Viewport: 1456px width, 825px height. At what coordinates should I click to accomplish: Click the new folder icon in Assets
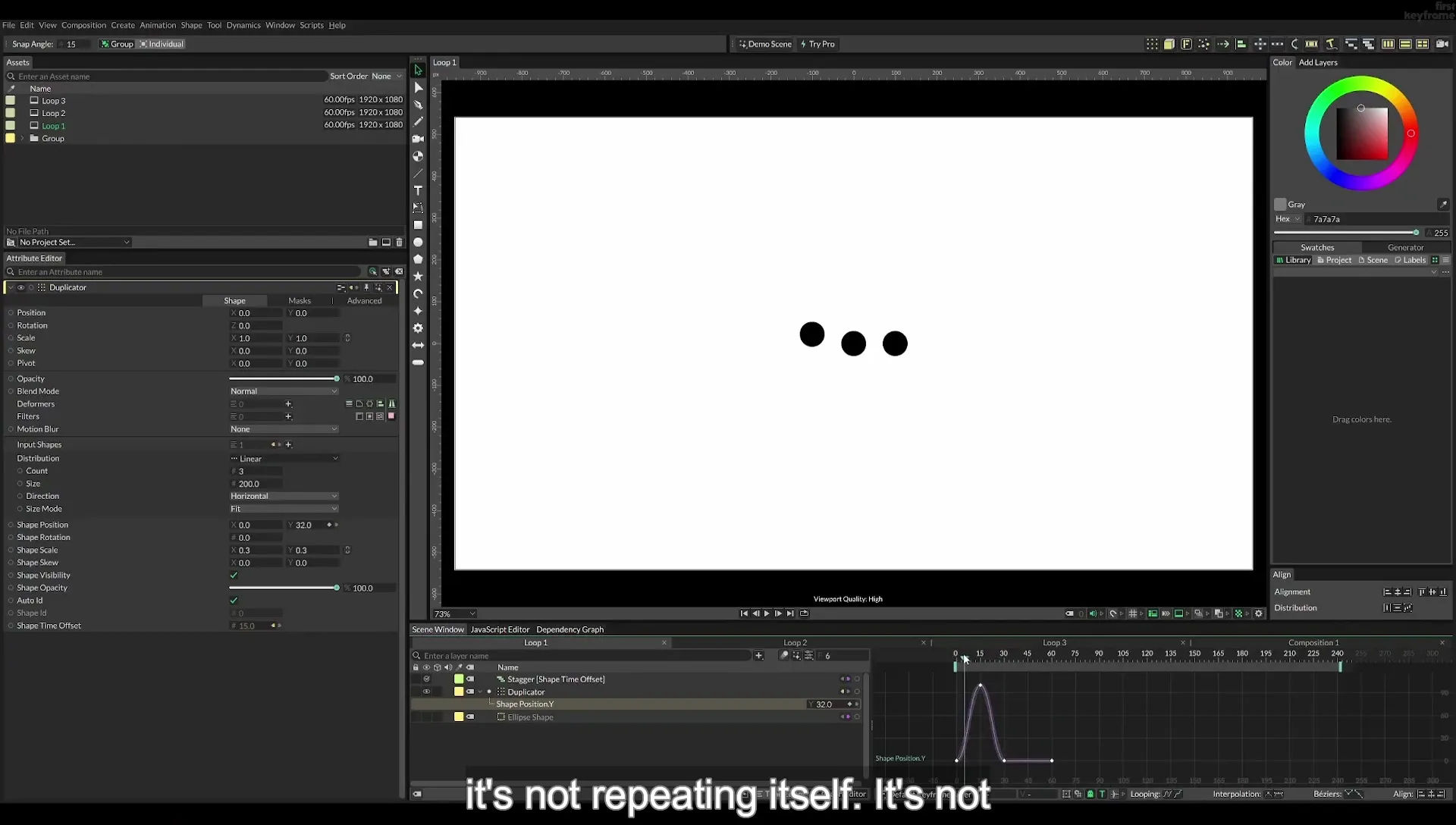[x=372, y=243]
